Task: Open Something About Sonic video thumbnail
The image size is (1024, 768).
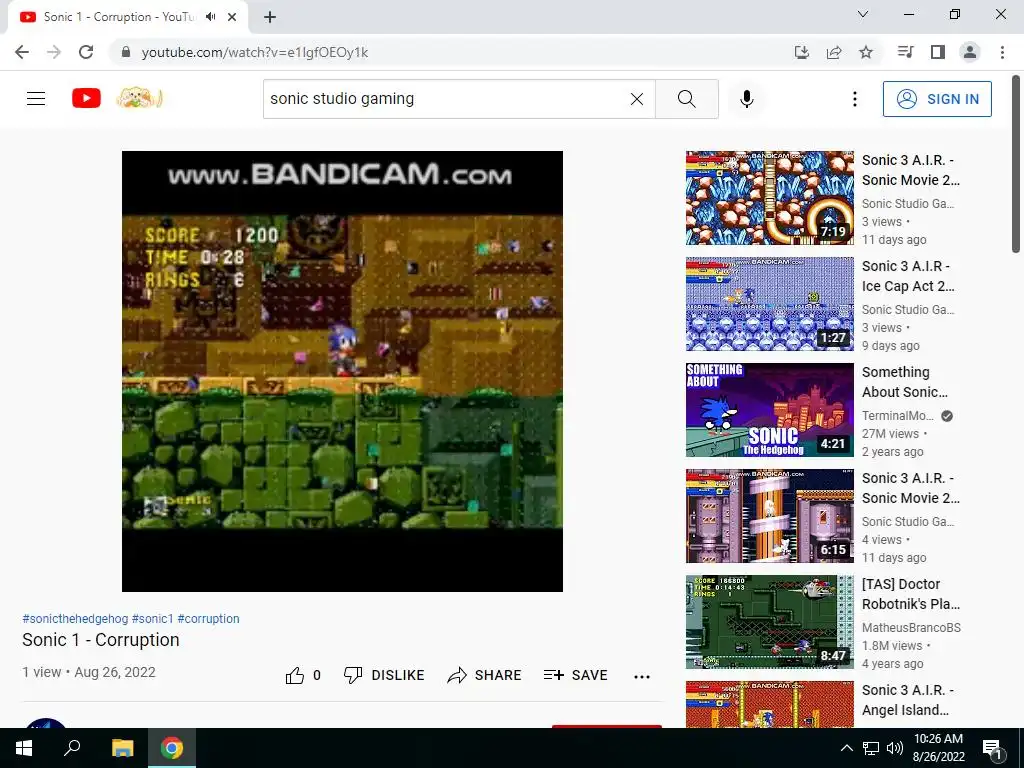Action: tap(769, 410)
